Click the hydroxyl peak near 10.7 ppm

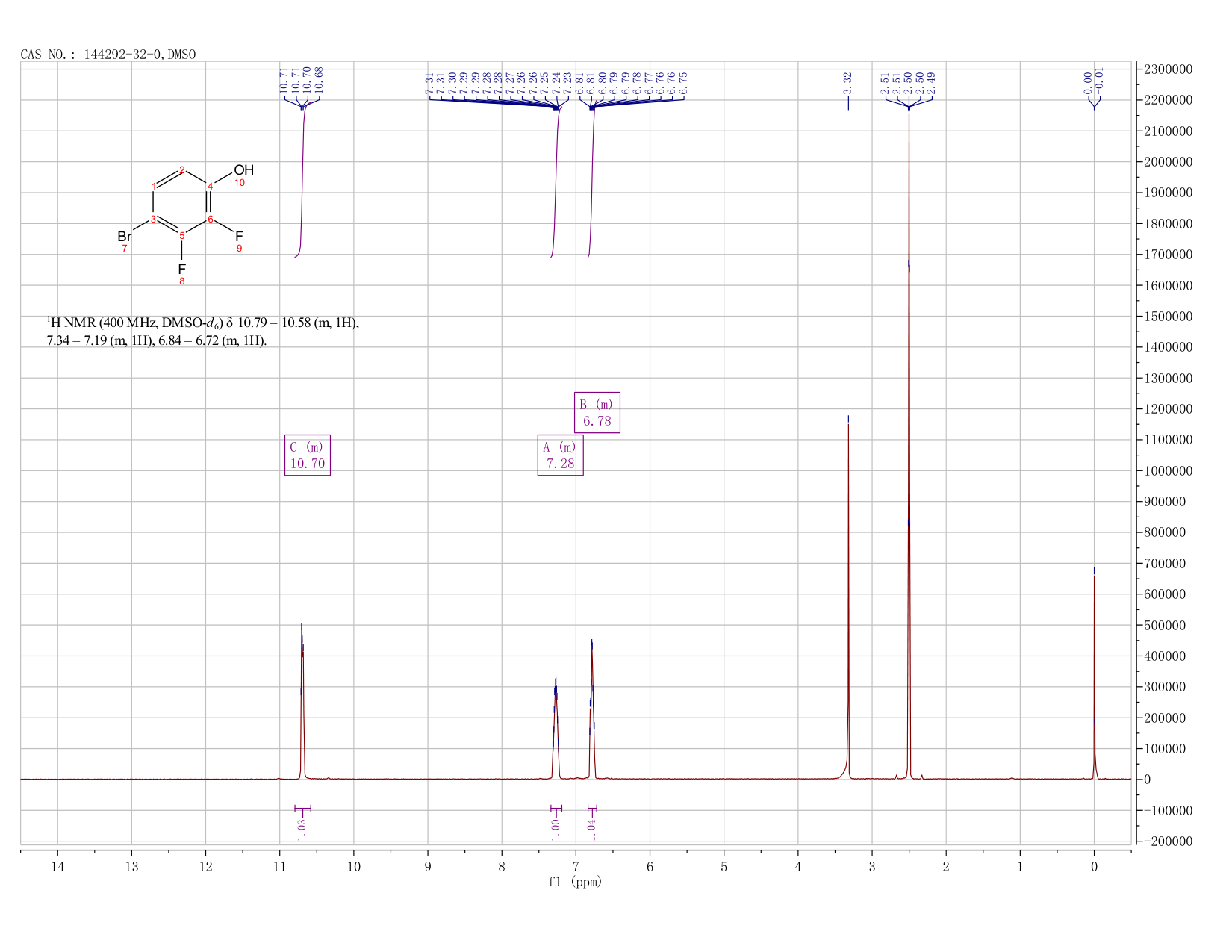(x=302, y=702)
